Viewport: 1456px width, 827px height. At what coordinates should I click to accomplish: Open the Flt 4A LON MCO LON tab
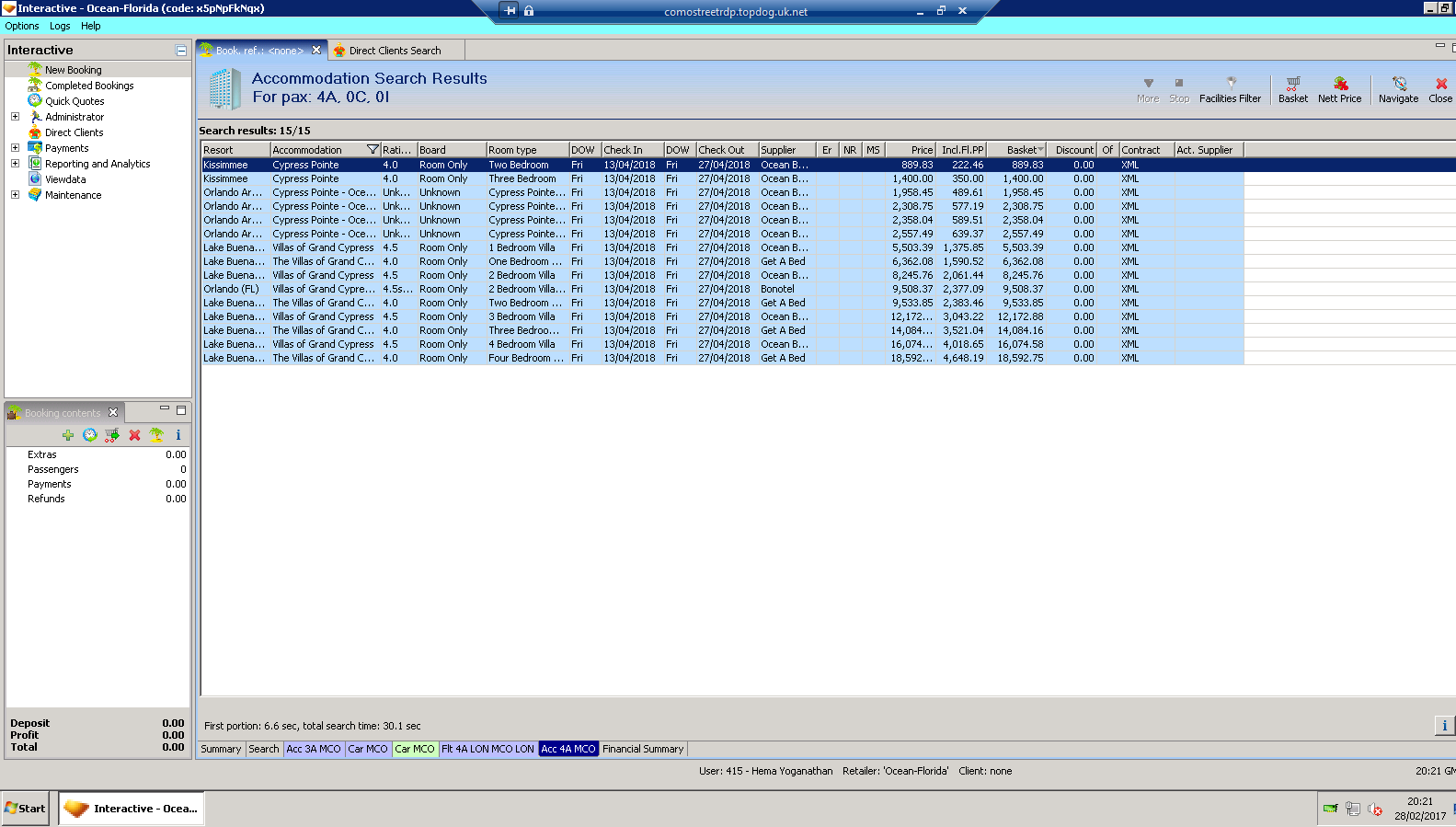(x=487, y=749)
